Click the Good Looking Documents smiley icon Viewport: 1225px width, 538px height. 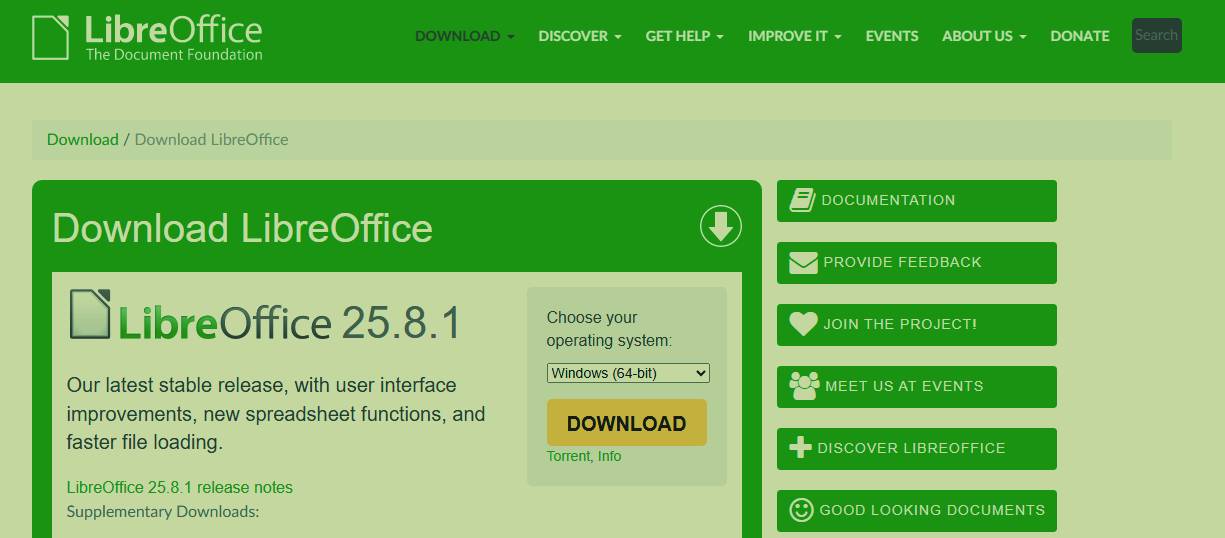click(801, 510)
